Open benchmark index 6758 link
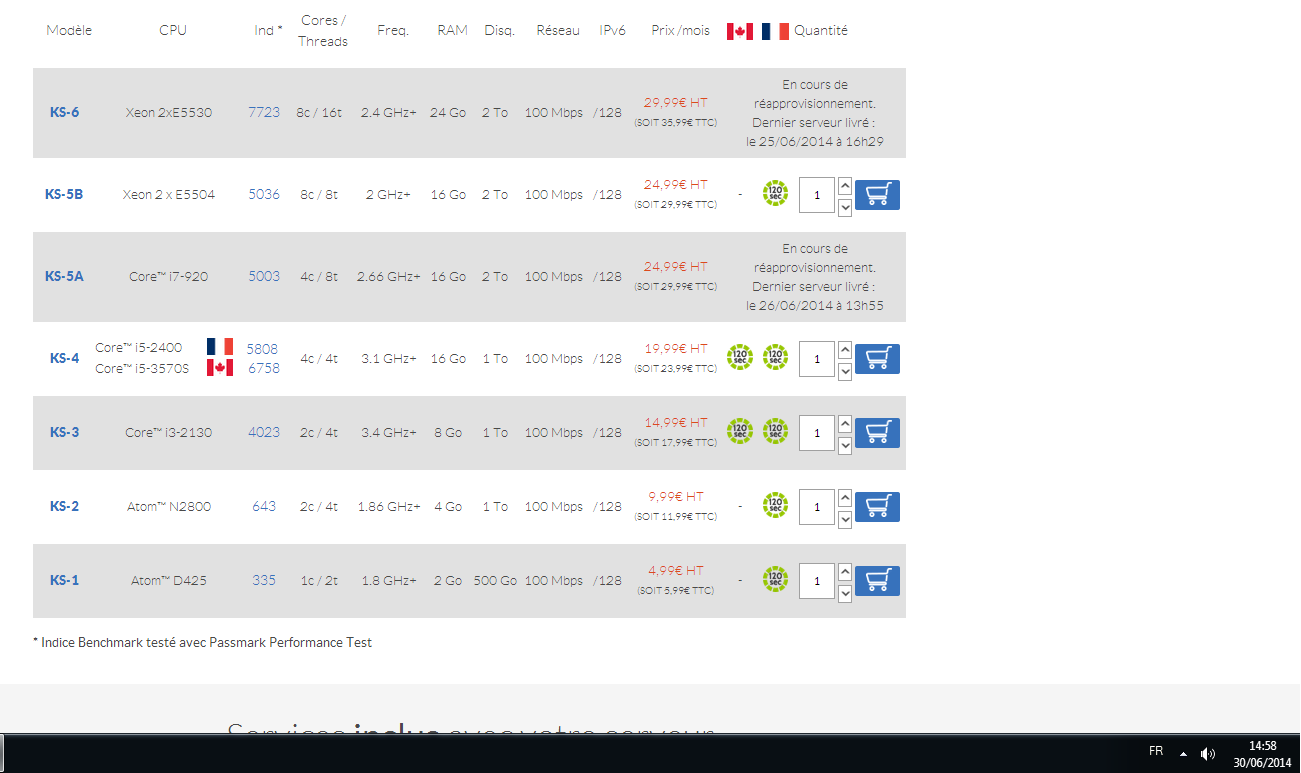 (263, 368)
